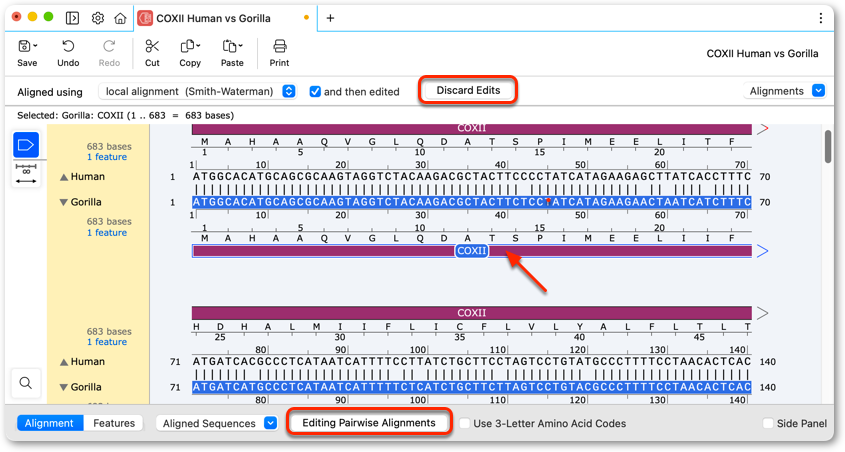This screenshot has height=452, width=845.
Task: Click the document title at top right
Action: point(762,53)
